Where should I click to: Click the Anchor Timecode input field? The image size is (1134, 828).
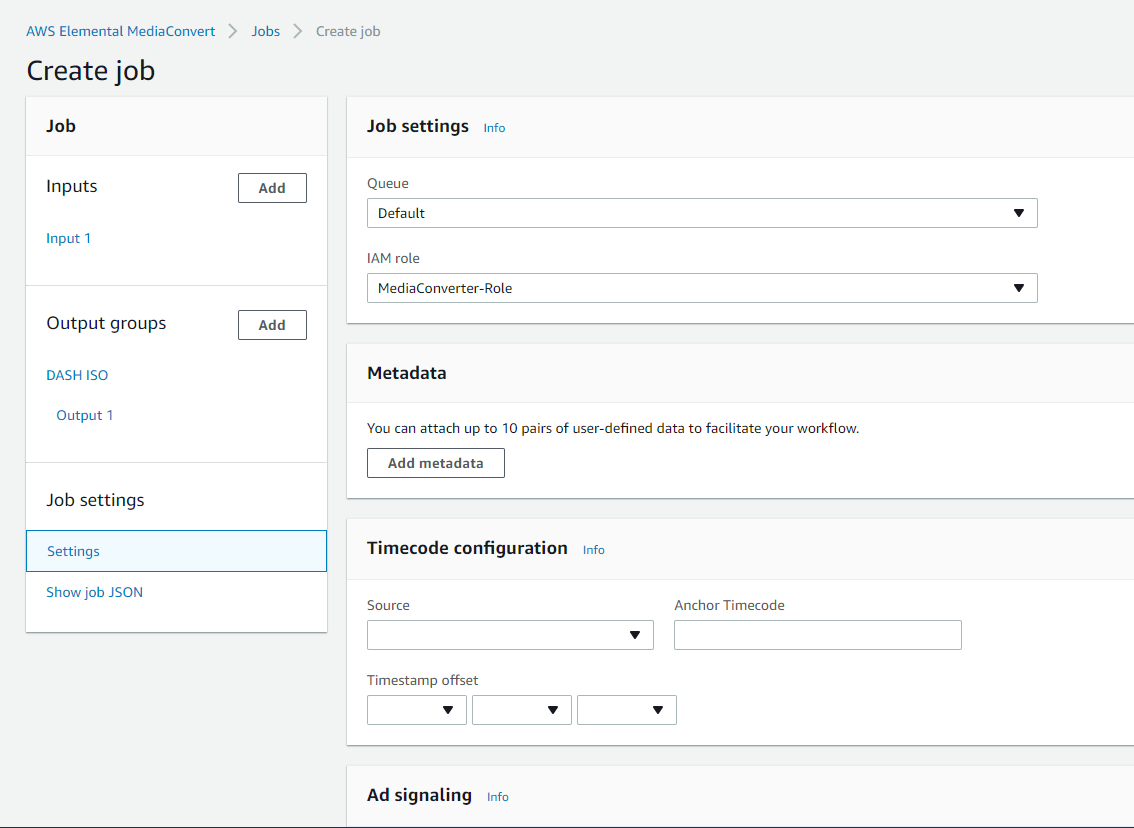(817, 635)
